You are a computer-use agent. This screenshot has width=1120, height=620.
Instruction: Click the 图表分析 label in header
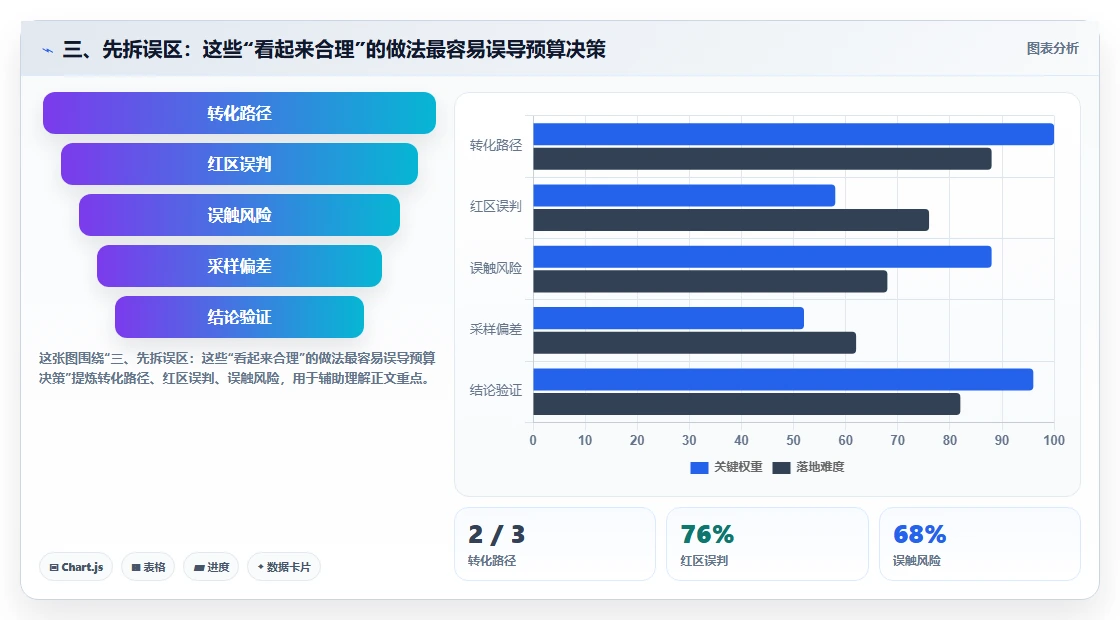pyautogui.click(x=1052, y=49)
